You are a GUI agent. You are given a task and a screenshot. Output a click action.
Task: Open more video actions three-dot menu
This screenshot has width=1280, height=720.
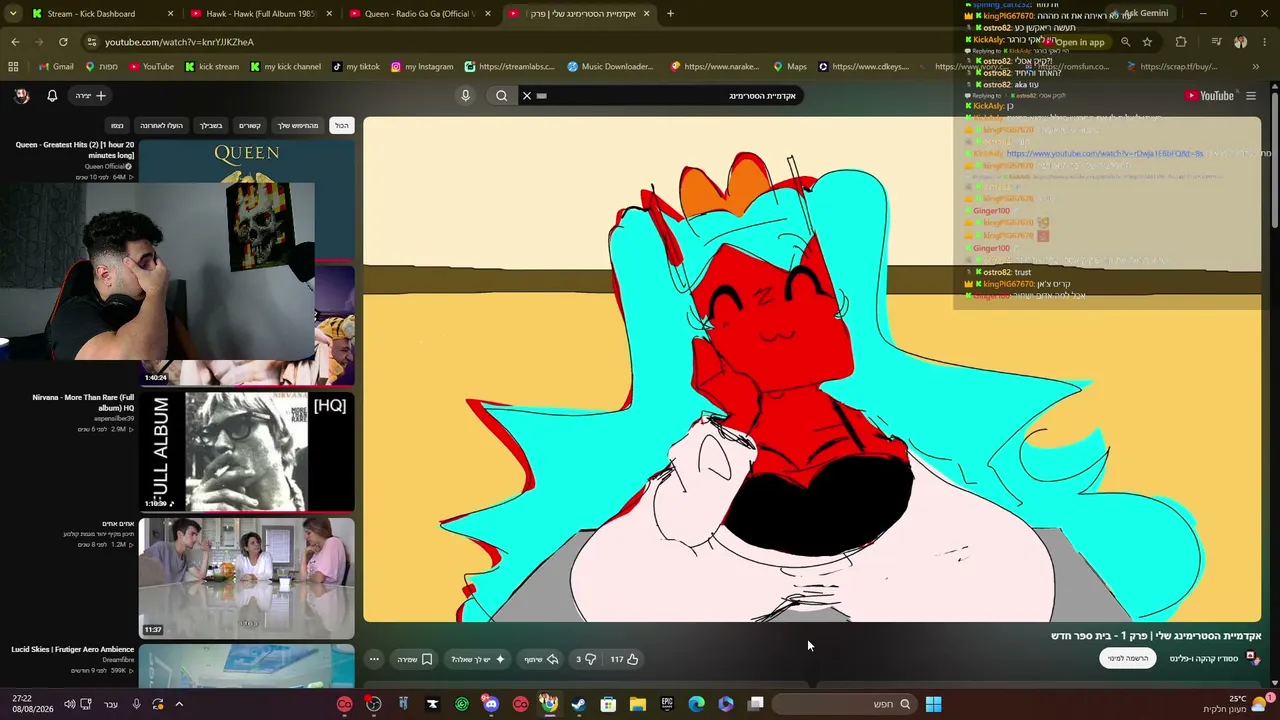click(x=374, y=659)
